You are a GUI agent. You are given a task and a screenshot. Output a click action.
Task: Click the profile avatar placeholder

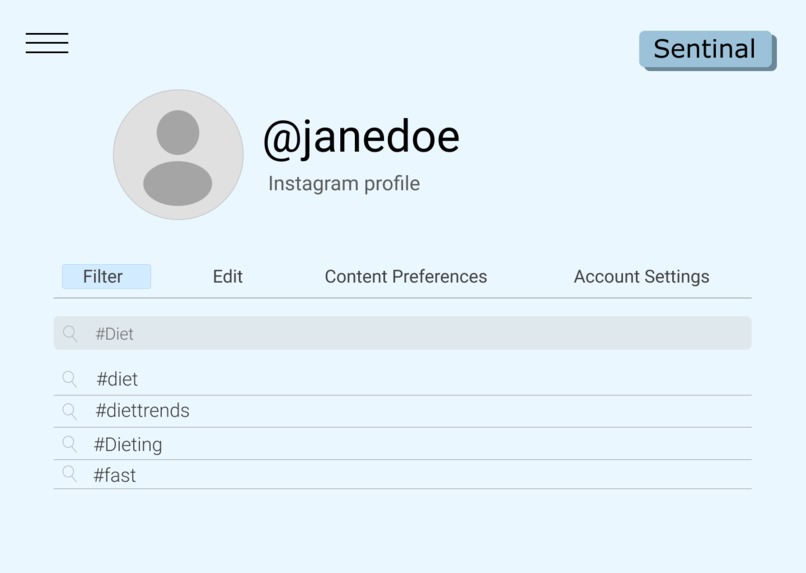[178, 155]
